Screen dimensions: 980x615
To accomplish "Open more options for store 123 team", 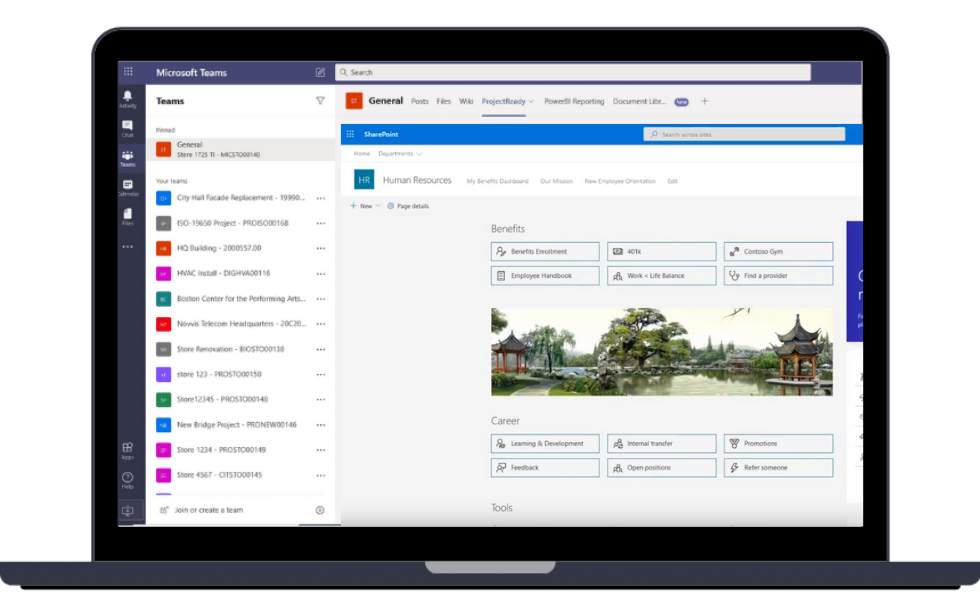I will 321,374.
